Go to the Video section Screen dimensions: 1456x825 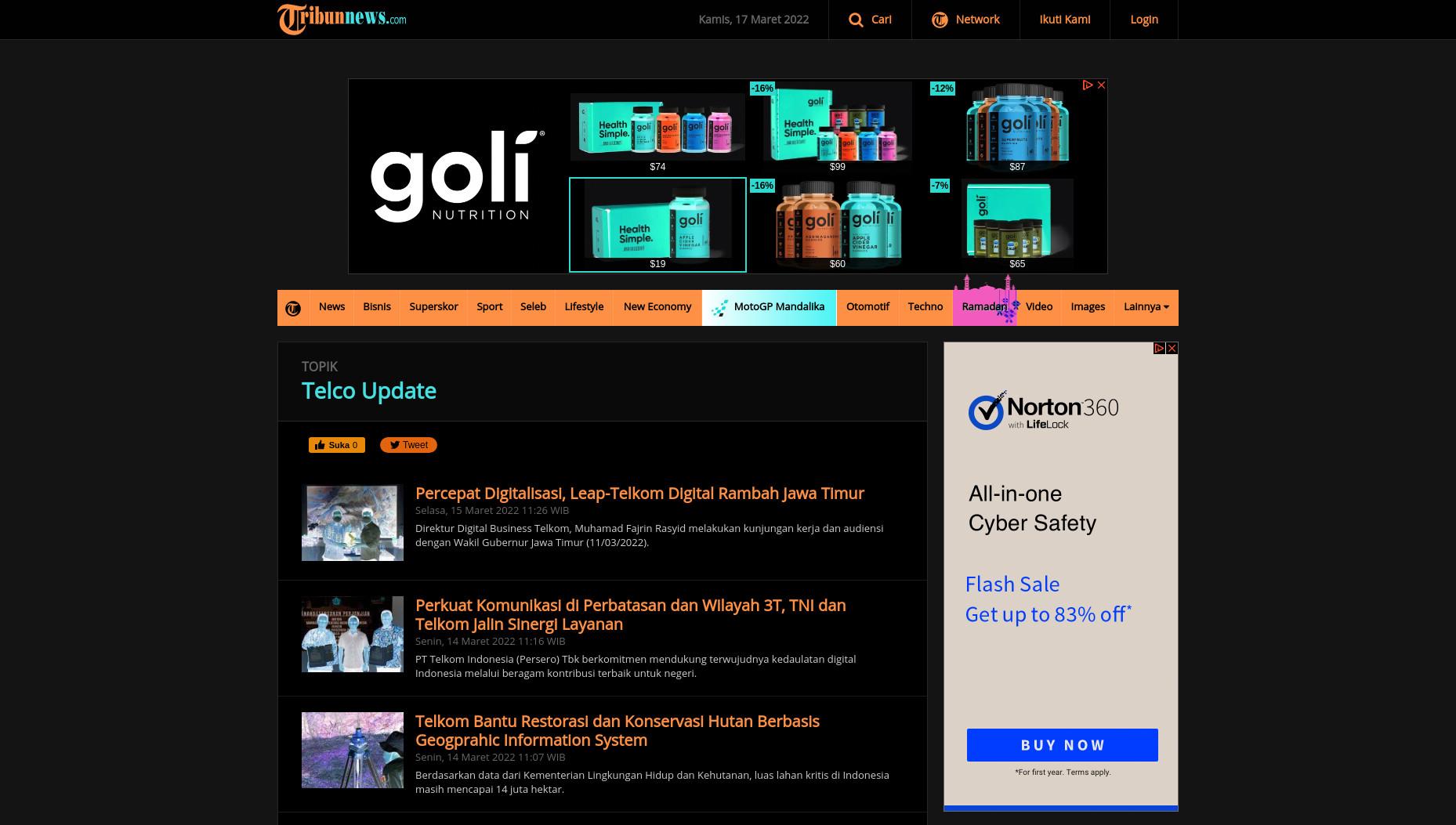[x=1038, y=307]
